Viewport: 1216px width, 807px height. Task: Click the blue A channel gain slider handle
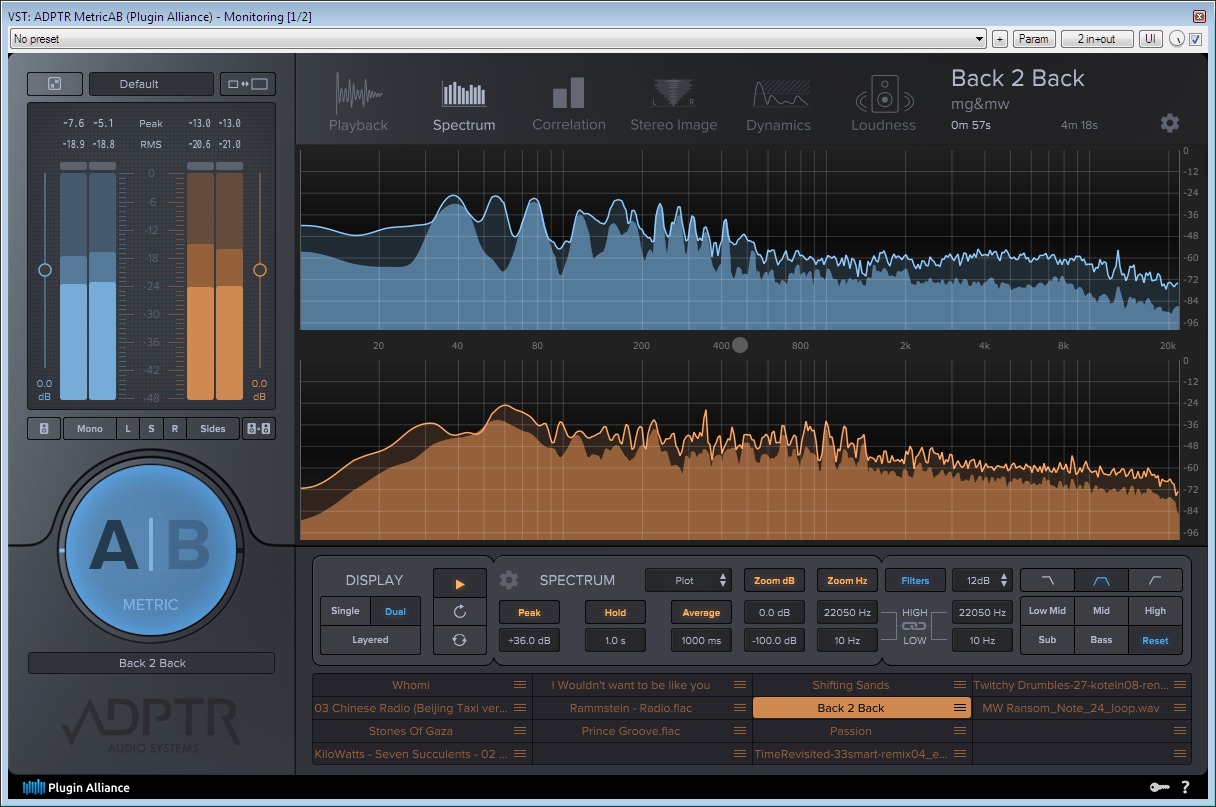coord(44,270)
